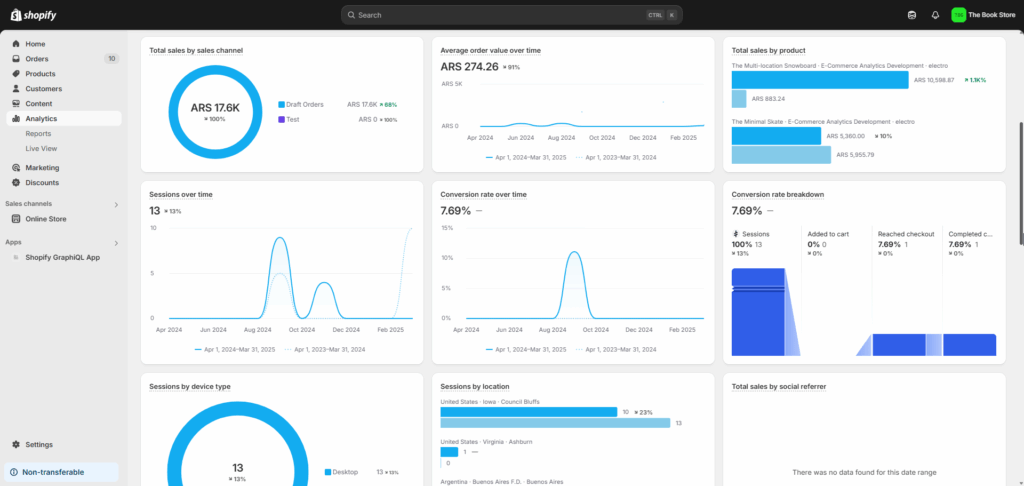1024x486 pixels.
Task: Click the Council Bluffs sessions bar showing 10
Action: 528,412
